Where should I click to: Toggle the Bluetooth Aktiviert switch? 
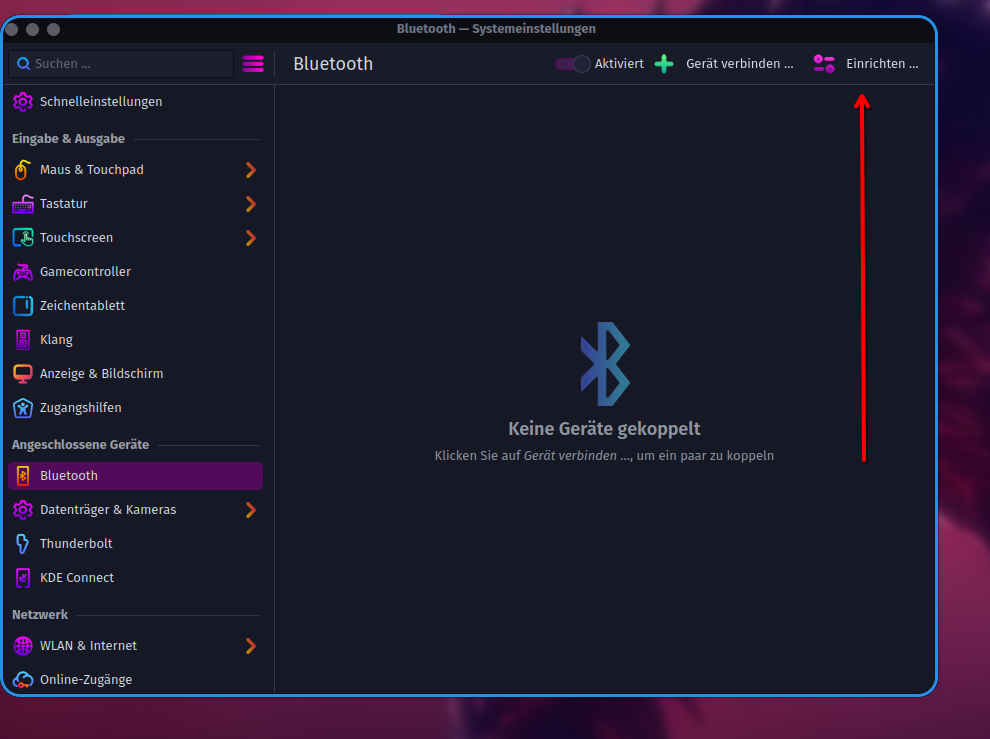(x=572, y=64)
